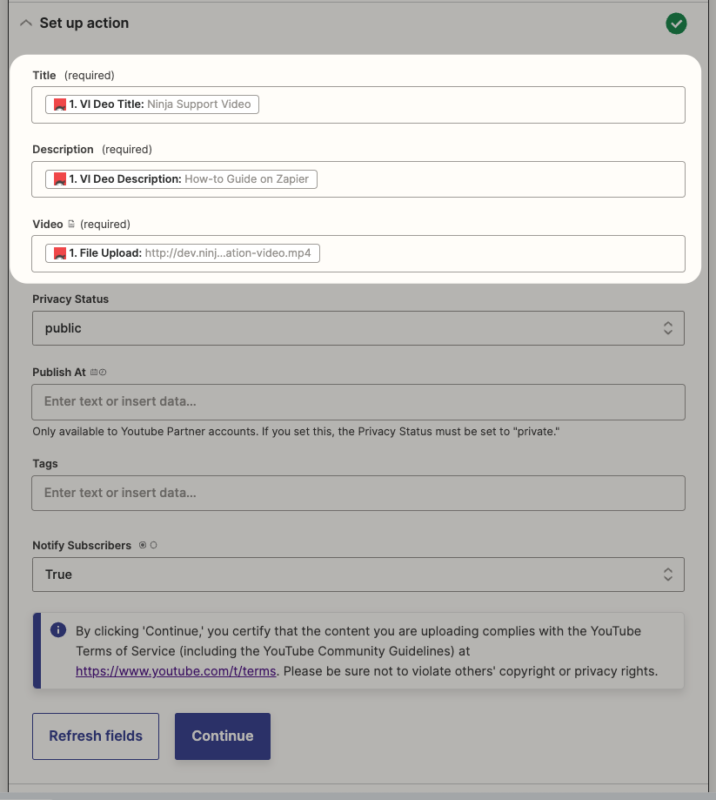Click the clock icon beside Publish At
Screen dimensions: 716x800
point(102,371)
